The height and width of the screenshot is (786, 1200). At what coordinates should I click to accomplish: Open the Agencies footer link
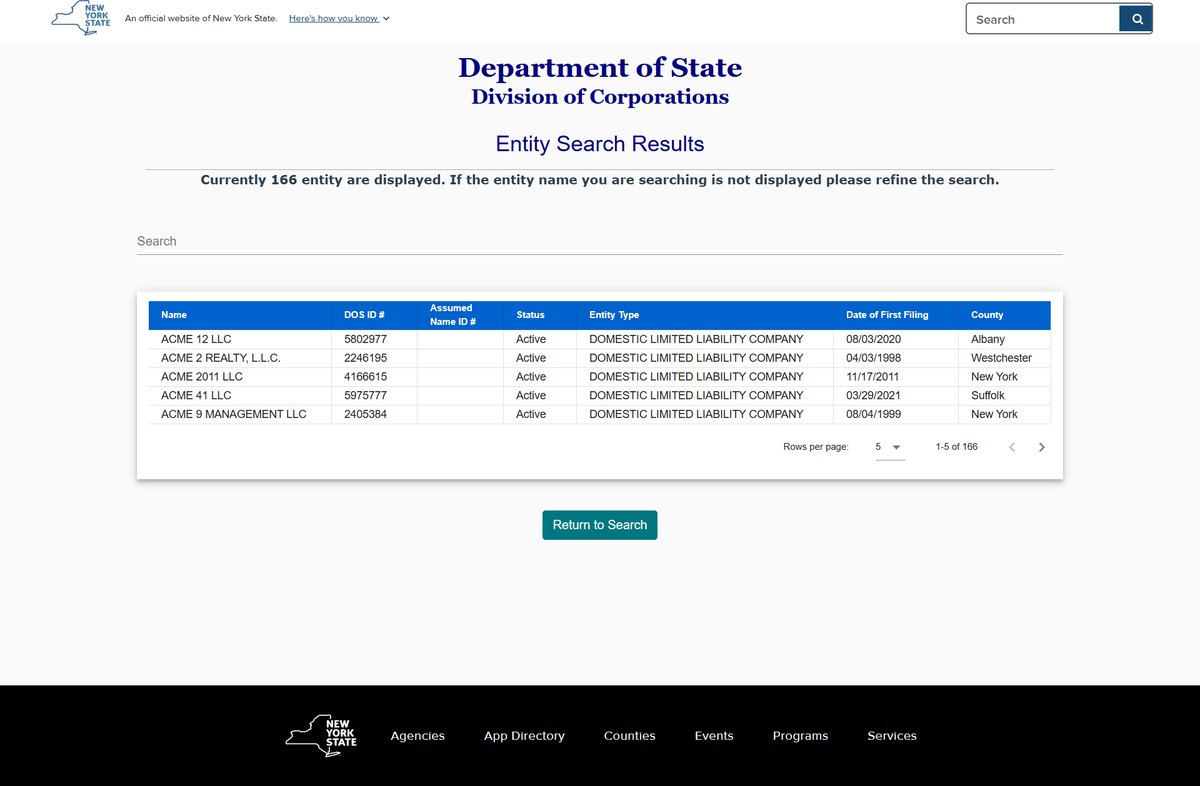[x=418, y=736]
